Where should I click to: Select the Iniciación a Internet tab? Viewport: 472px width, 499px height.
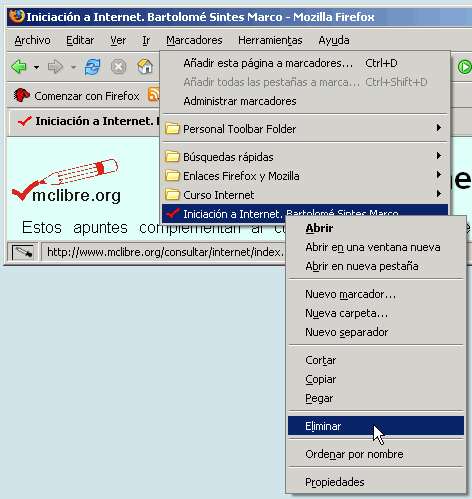[85, 121]
